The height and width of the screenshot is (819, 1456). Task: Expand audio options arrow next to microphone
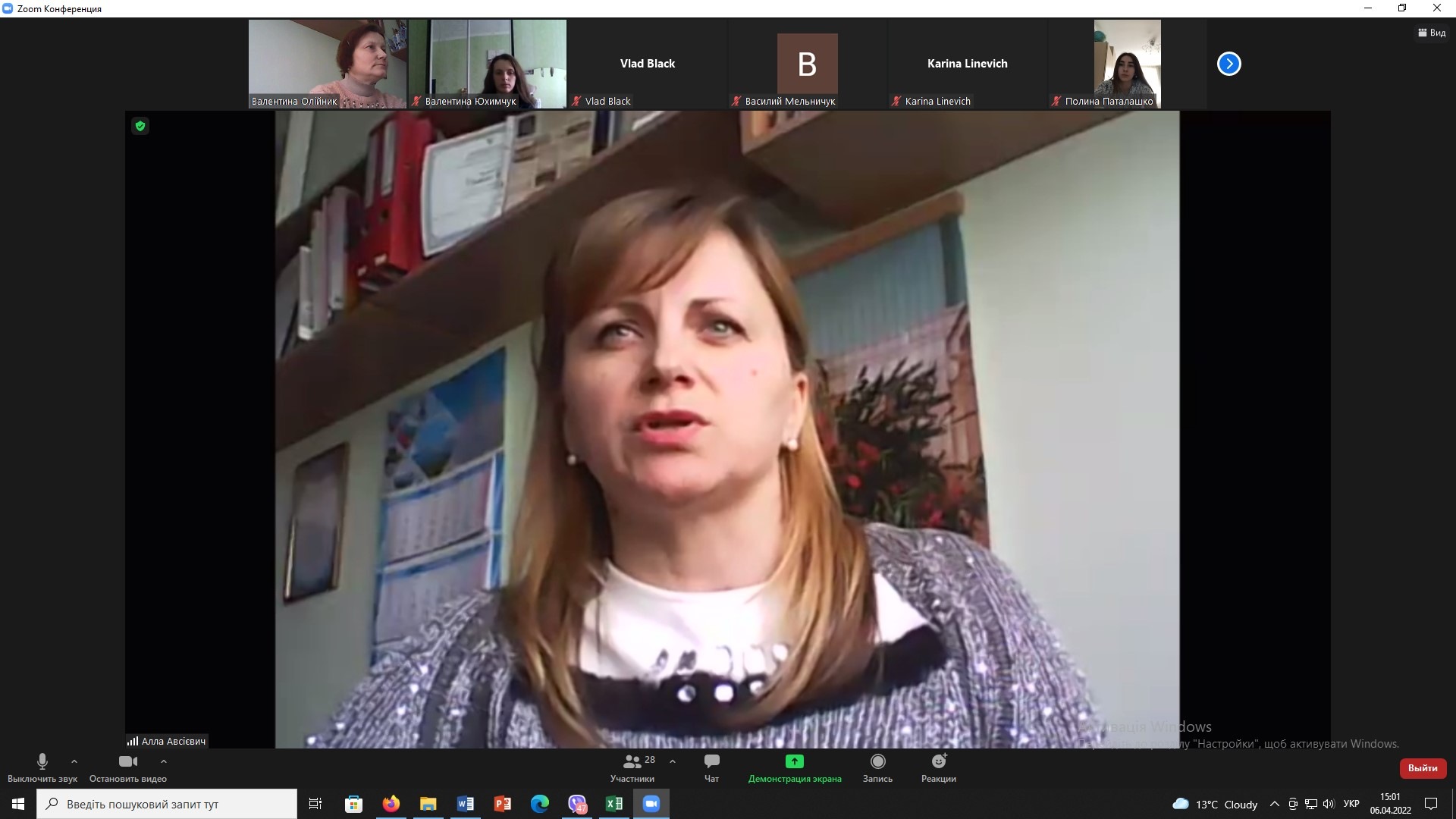tap(74, 761)
